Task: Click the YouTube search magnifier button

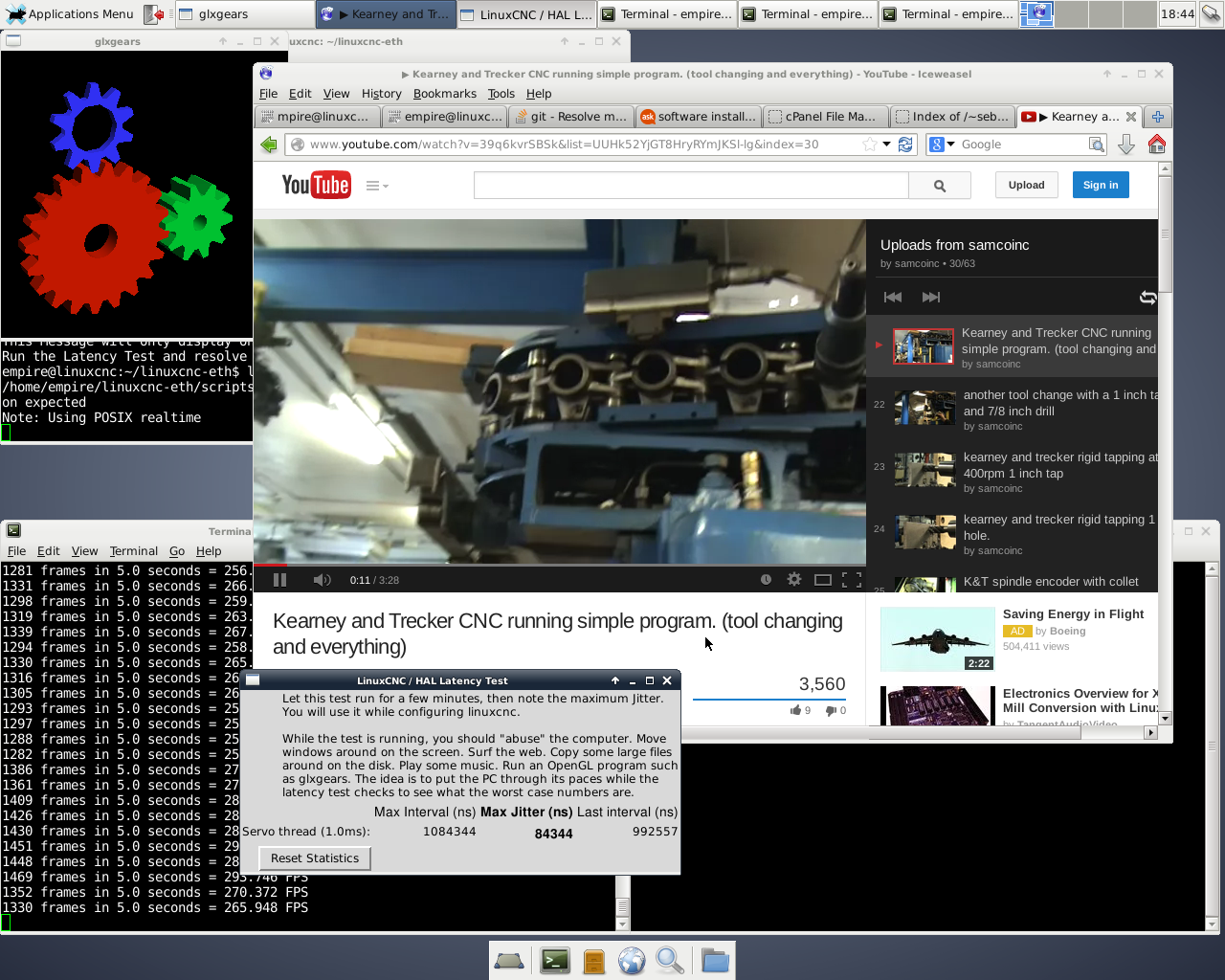Action: coord(939,186)
